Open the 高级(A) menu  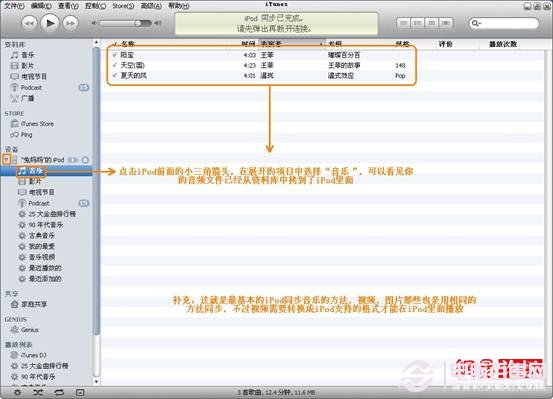pos(151,6)
